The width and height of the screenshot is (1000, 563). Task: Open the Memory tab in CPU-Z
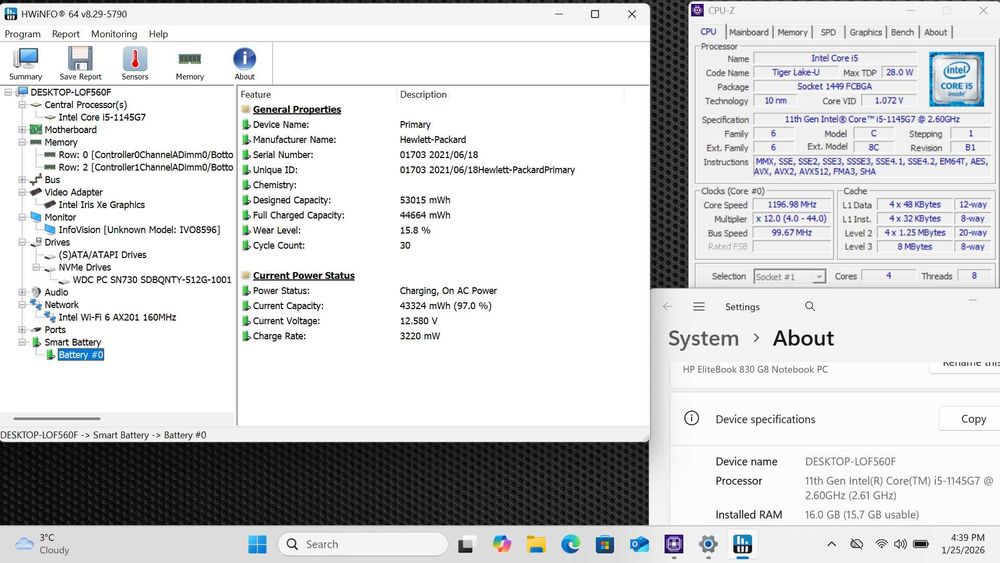[x=792, y=32]
